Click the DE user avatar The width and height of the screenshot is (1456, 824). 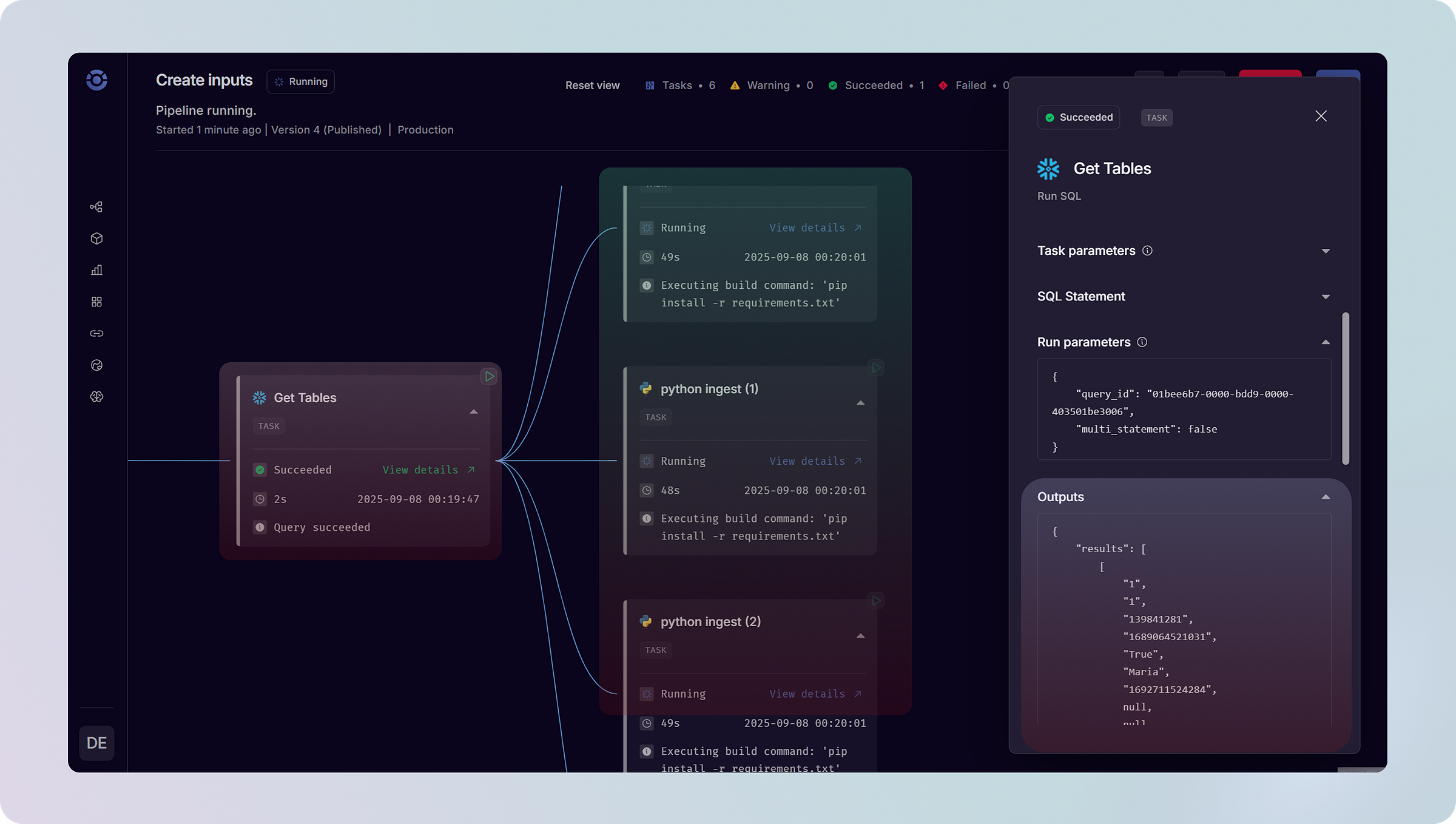click(96, 743)
